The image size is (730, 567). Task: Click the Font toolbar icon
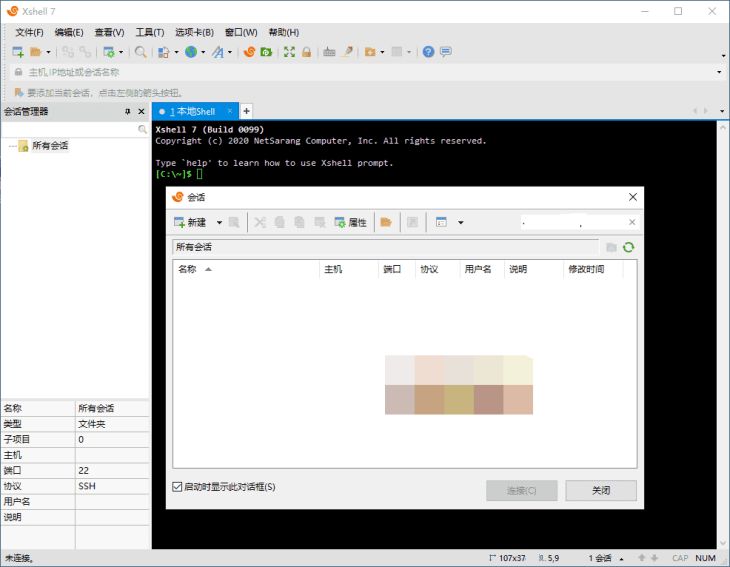click(x=218, y=52)
